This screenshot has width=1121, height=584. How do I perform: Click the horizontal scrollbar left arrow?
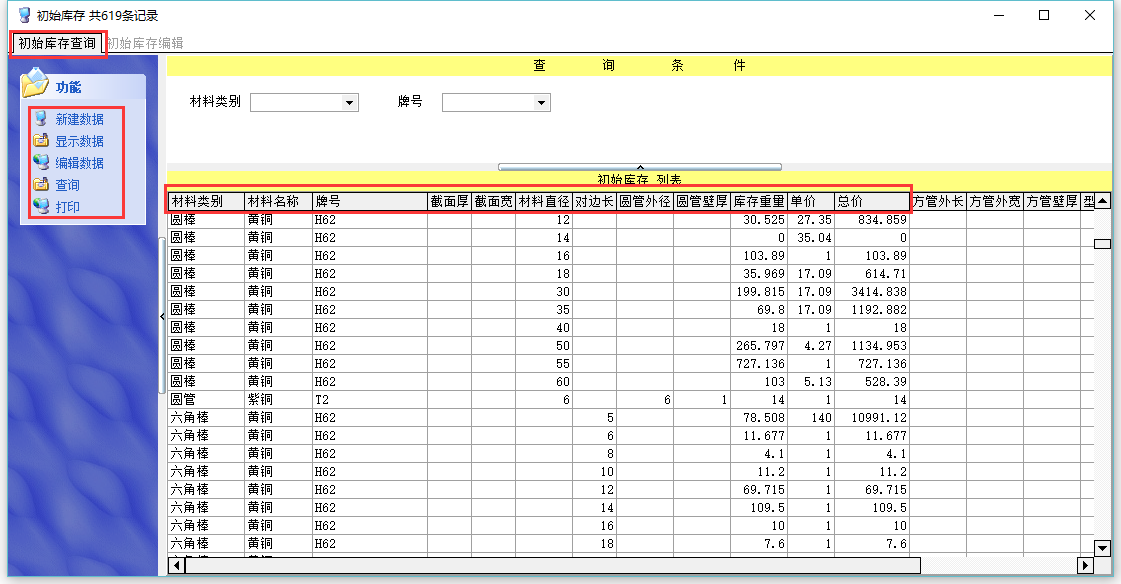pyautogui.click(x=177, y=565)
